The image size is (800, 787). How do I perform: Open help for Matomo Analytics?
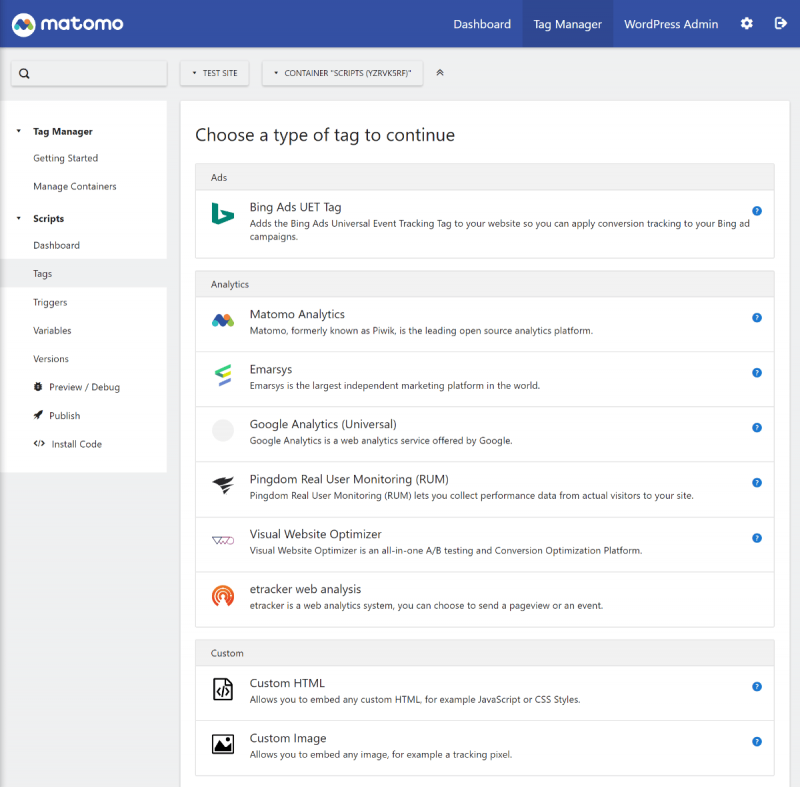point(757,318)
